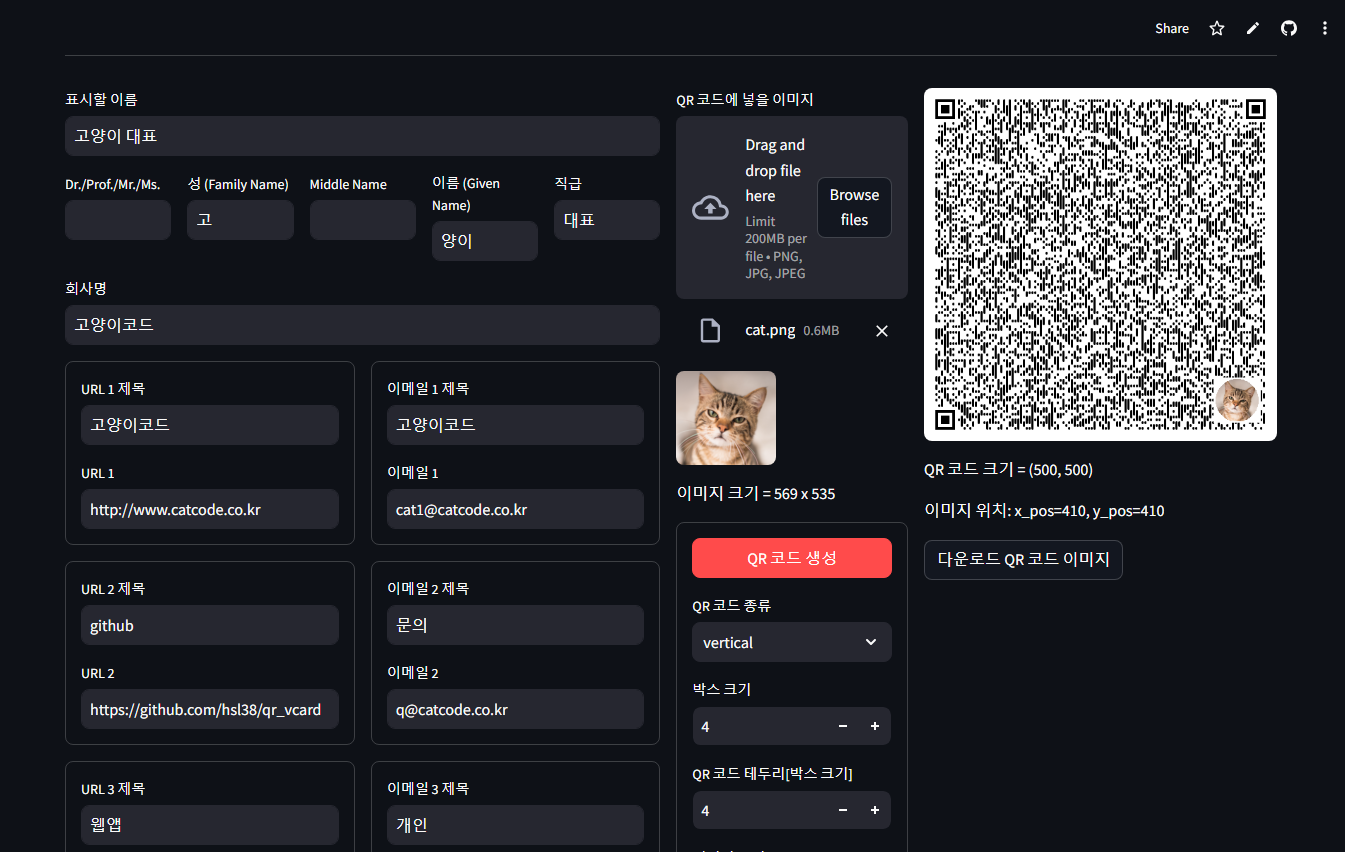The height and width of the screenshot is (852, 1345).
Task: Click the URL 1 field with catcode address
Action: (210, 509)
